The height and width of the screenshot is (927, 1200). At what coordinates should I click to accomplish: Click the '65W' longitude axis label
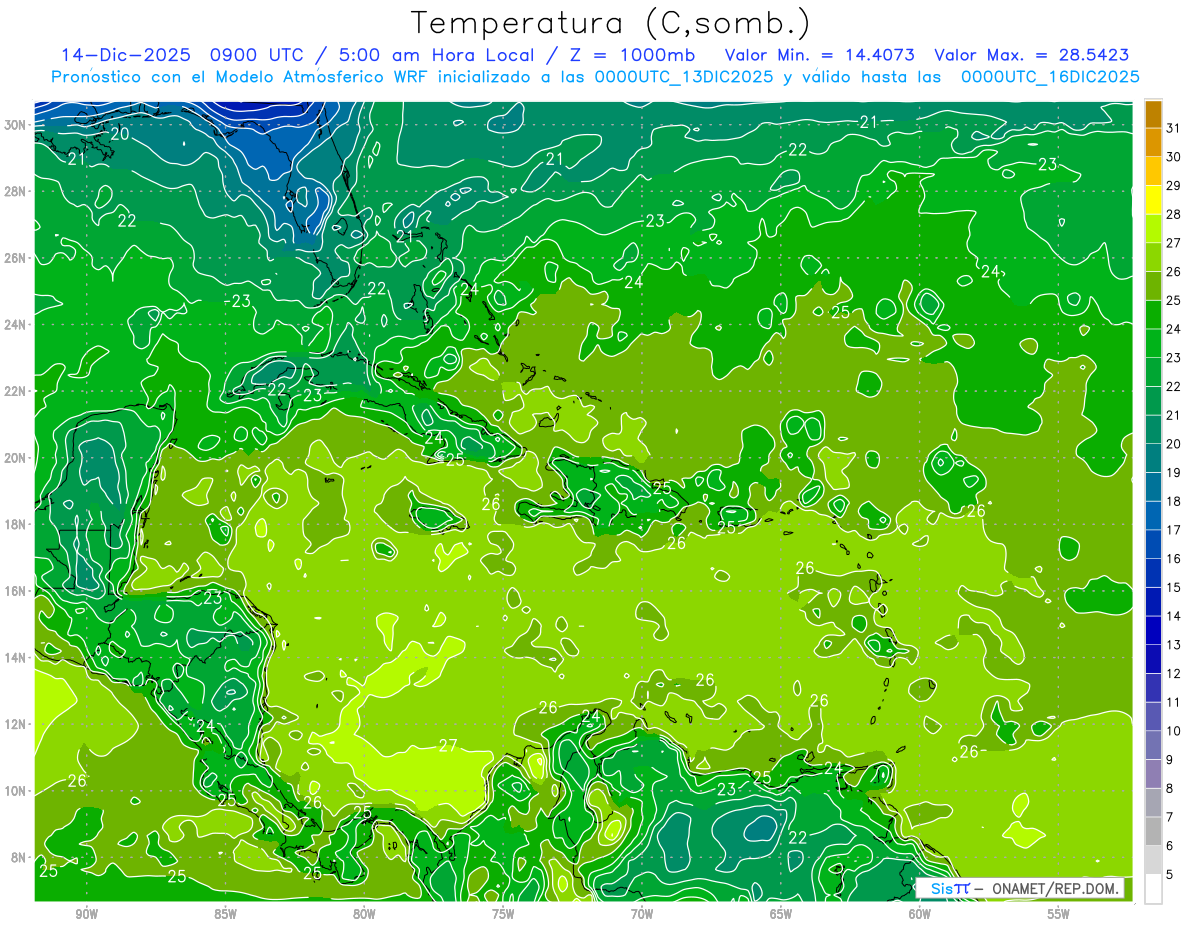781,913
